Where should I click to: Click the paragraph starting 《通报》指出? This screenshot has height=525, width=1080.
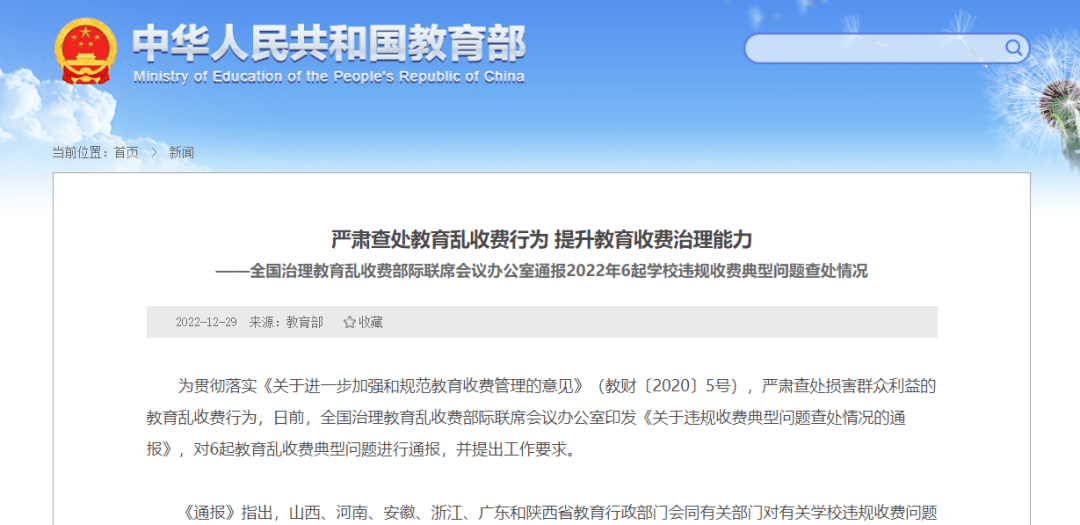click(559, 513)
